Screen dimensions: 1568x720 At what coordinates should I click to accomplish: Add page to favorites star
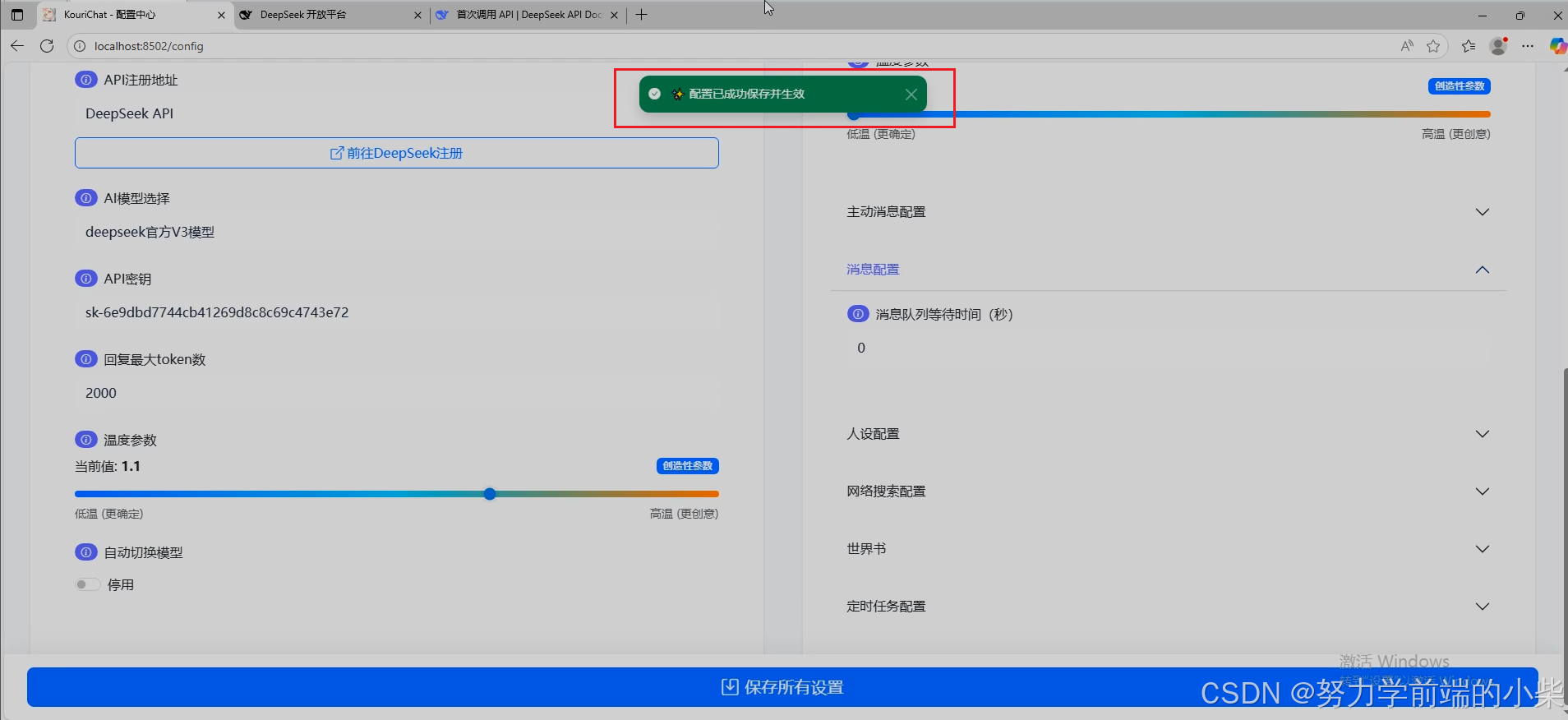pos(1433,46)
